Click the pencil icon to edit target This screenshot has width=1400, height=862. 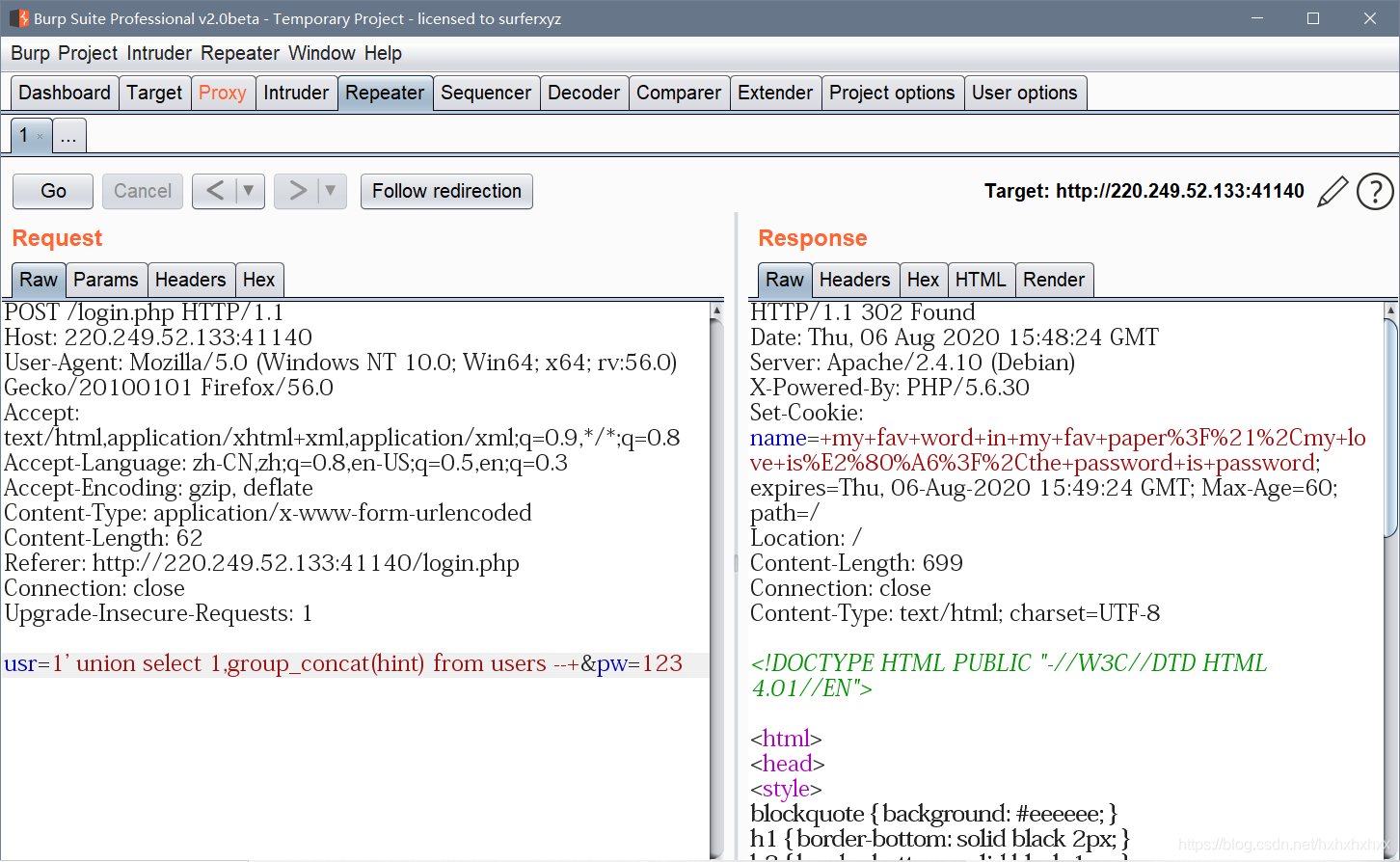point(1332,191)
